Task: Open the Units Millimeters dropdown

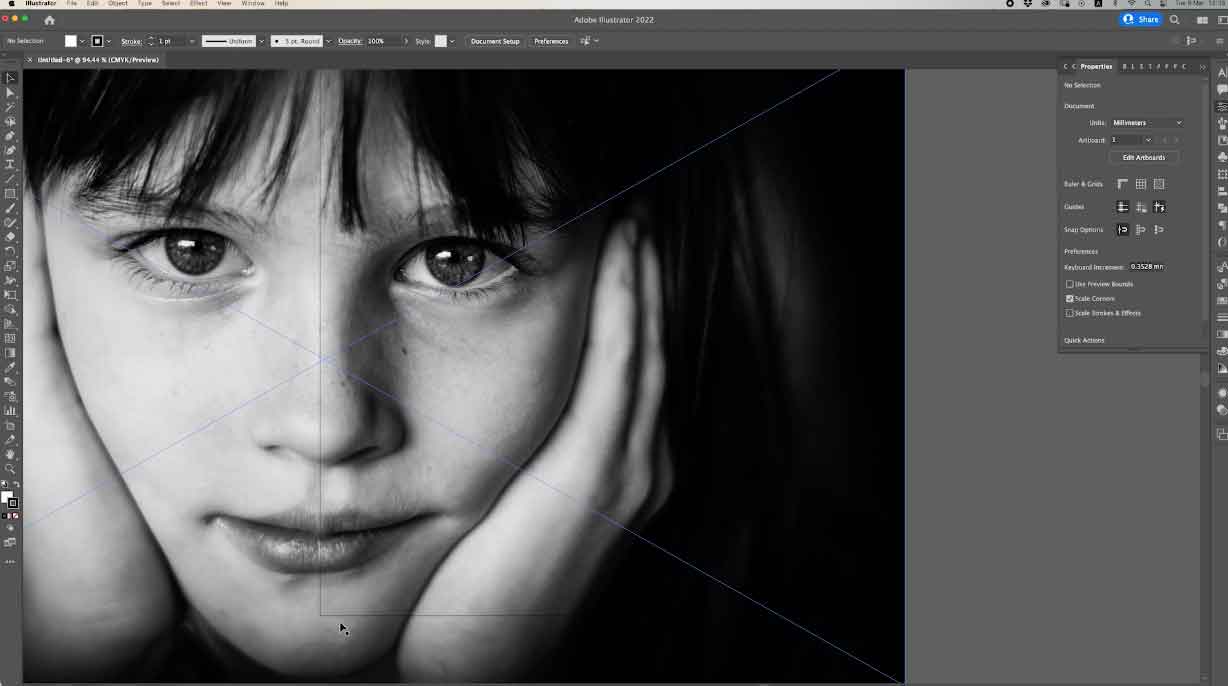Action: point(1147,123)
